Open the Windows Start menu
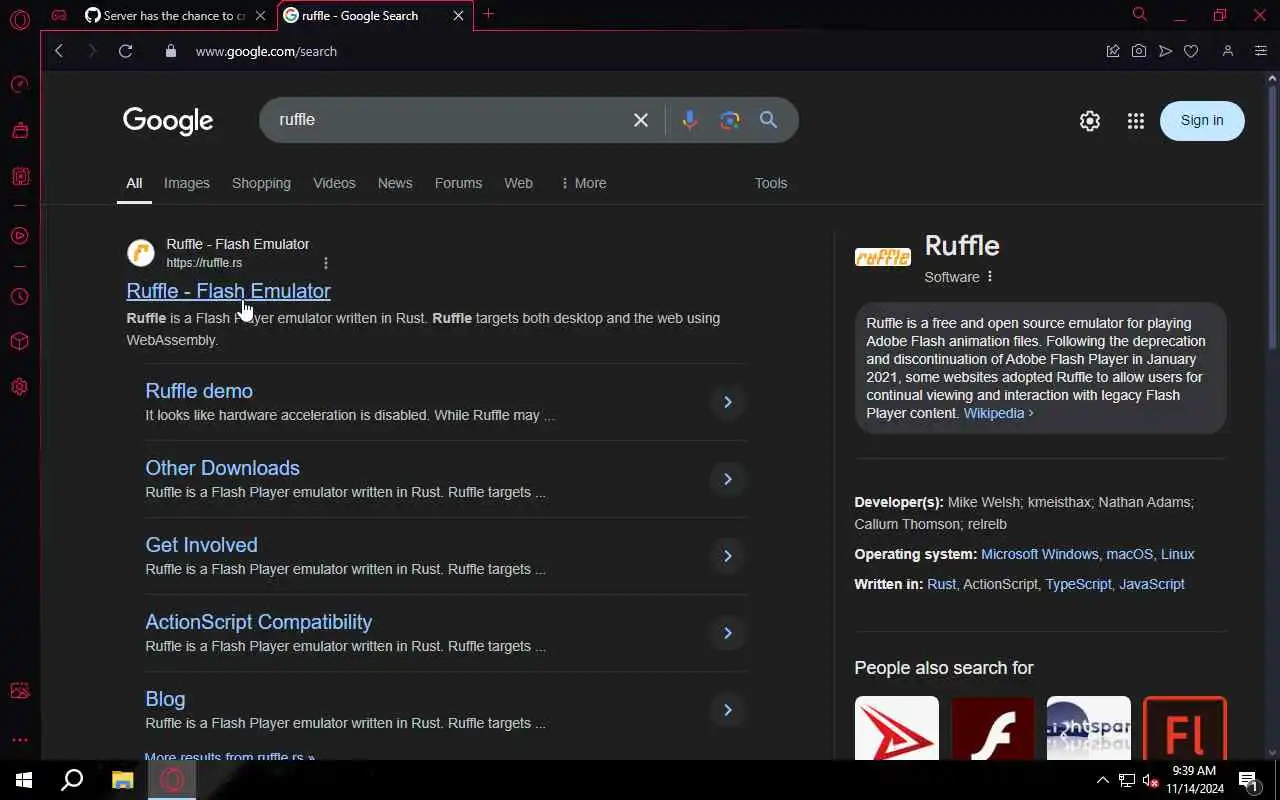This screenshot has height=800, width=1280. coord(24,780)
